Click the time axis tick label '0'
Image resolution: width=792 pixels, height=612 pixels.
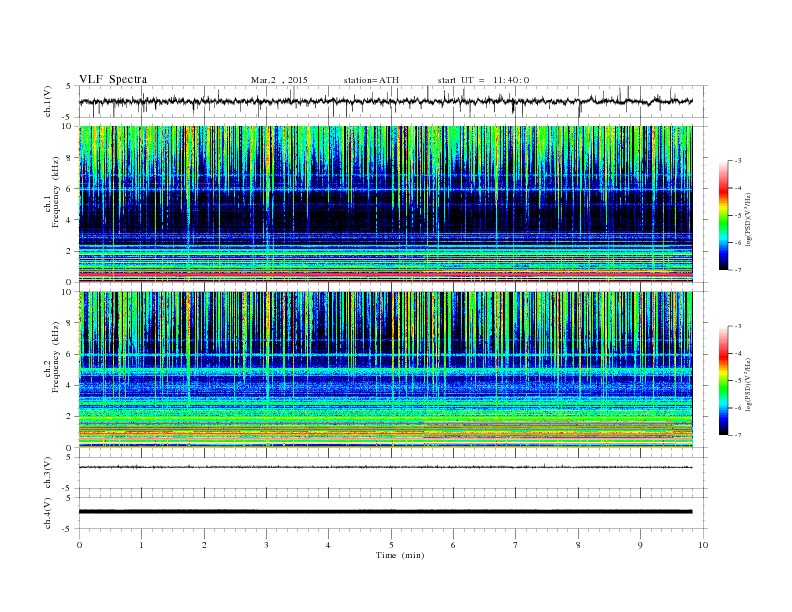(x=79, y=545)
